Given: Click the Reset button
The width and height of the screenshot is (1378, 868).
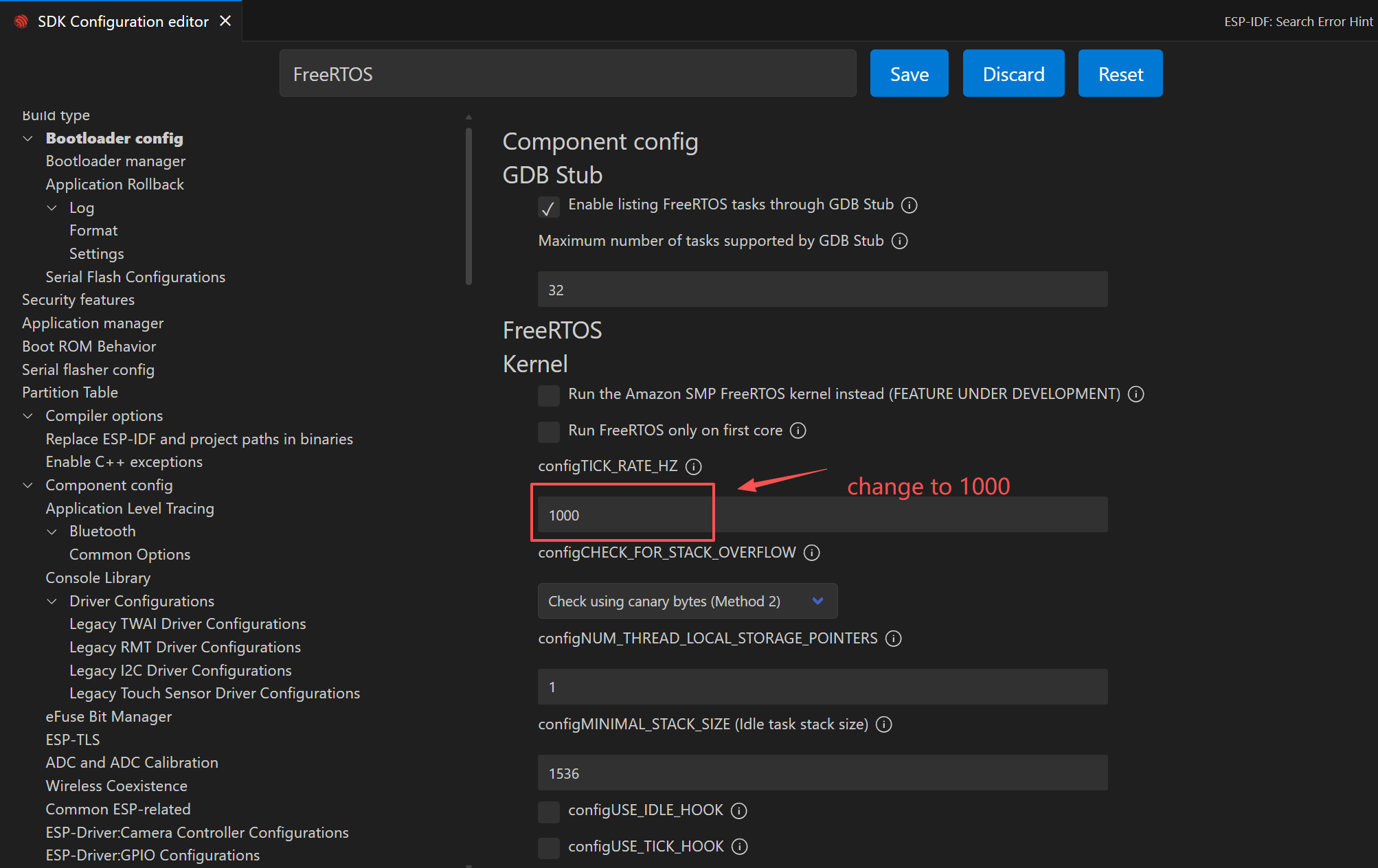Looking at the screenshot, I should [1120, 73].
